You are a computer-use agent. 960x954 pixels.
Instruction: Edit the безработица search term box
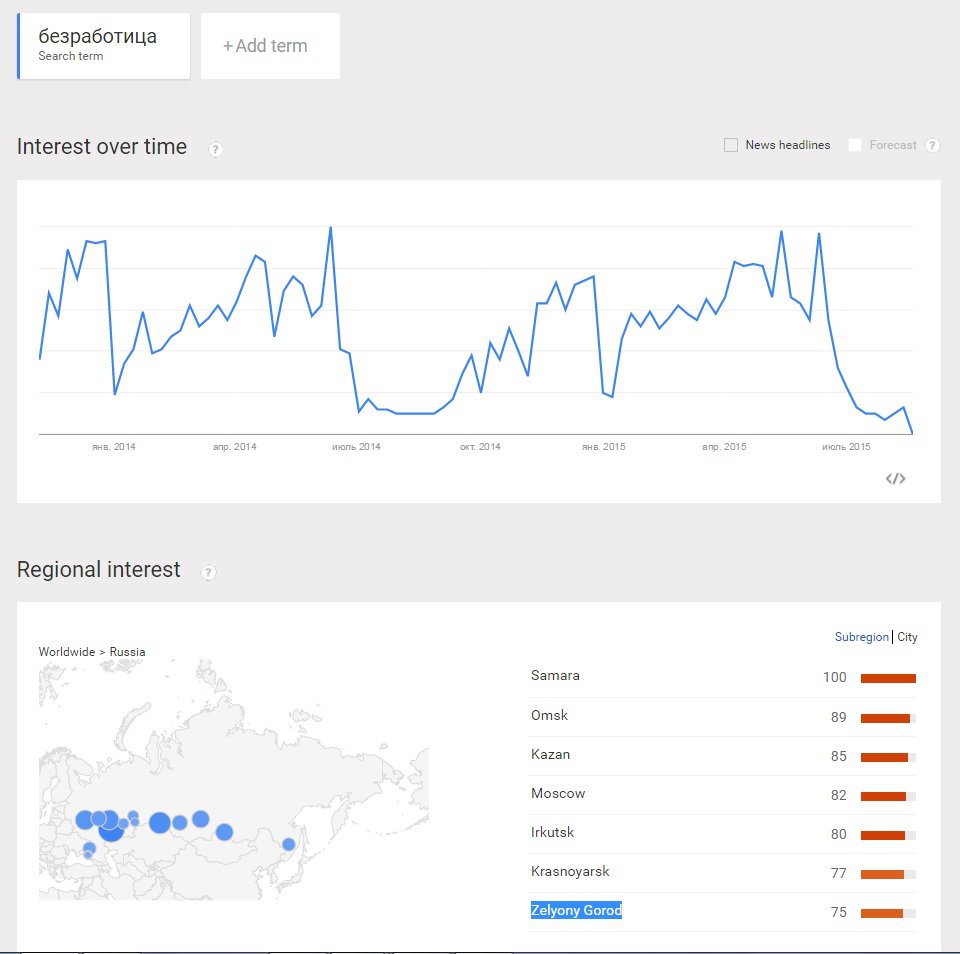coord(103,45)
